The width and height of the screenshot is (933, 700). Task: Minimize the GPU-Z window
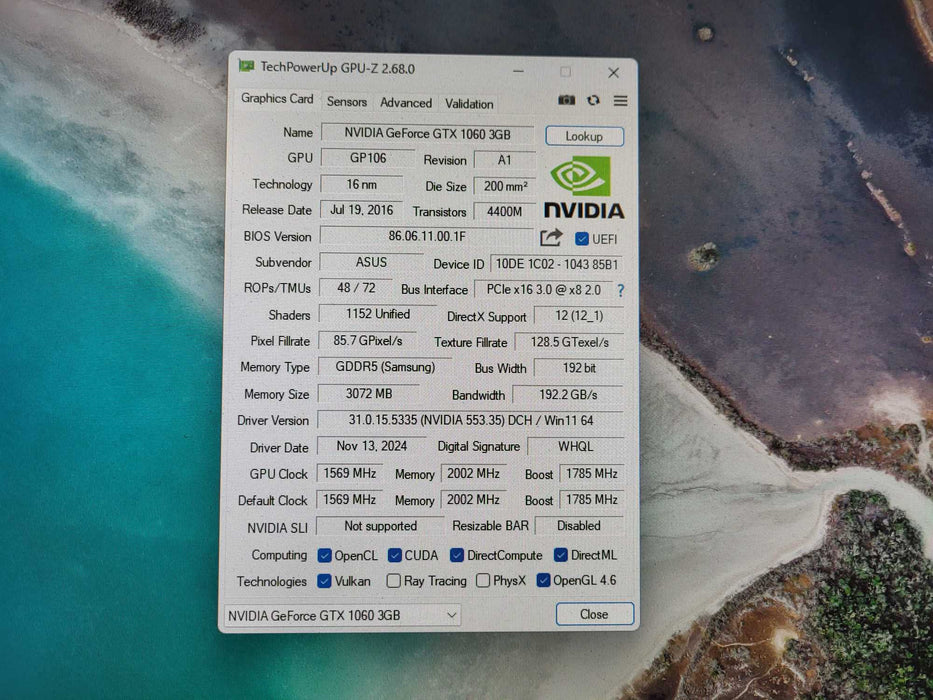(518, 71)
